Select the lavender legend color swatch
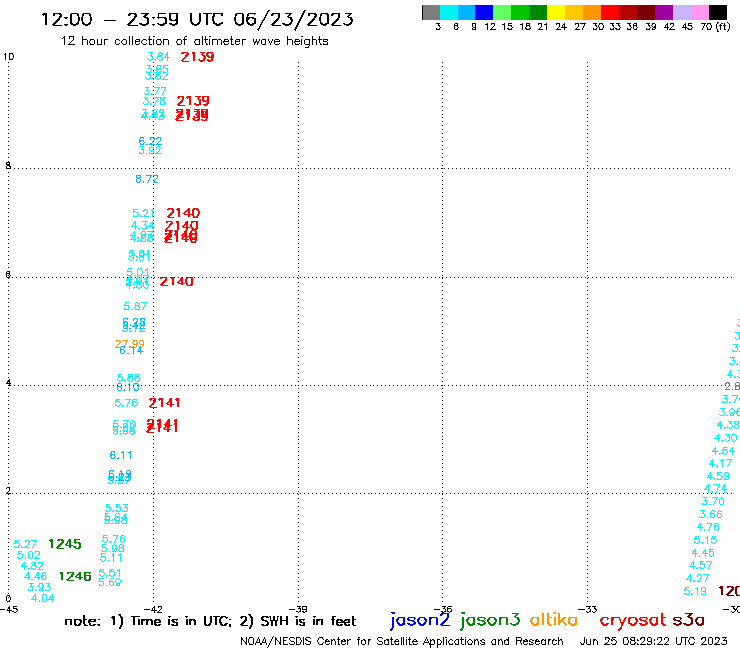Viewport: 740px width, 650px height. (682, 12)
